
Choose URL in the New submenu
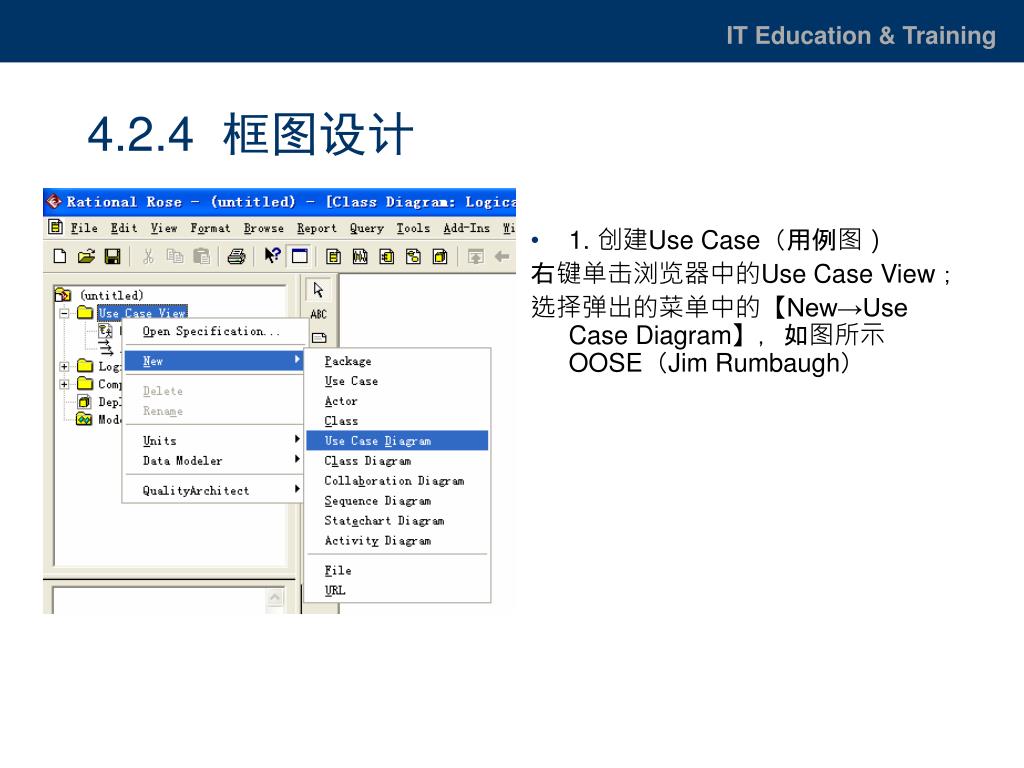[x=397, y=590]
